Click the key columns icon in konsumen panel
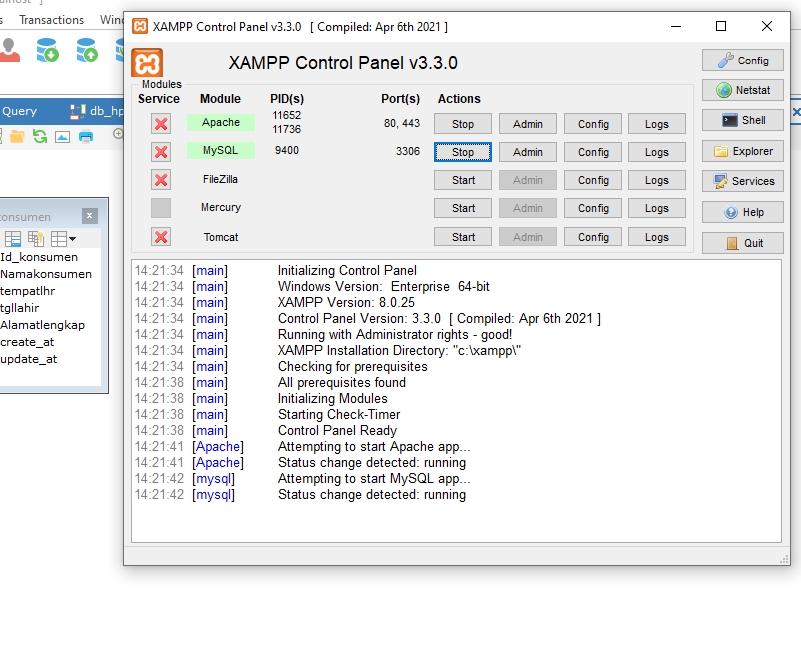This screenshot has width=801, height=645. tap(36, 238)
